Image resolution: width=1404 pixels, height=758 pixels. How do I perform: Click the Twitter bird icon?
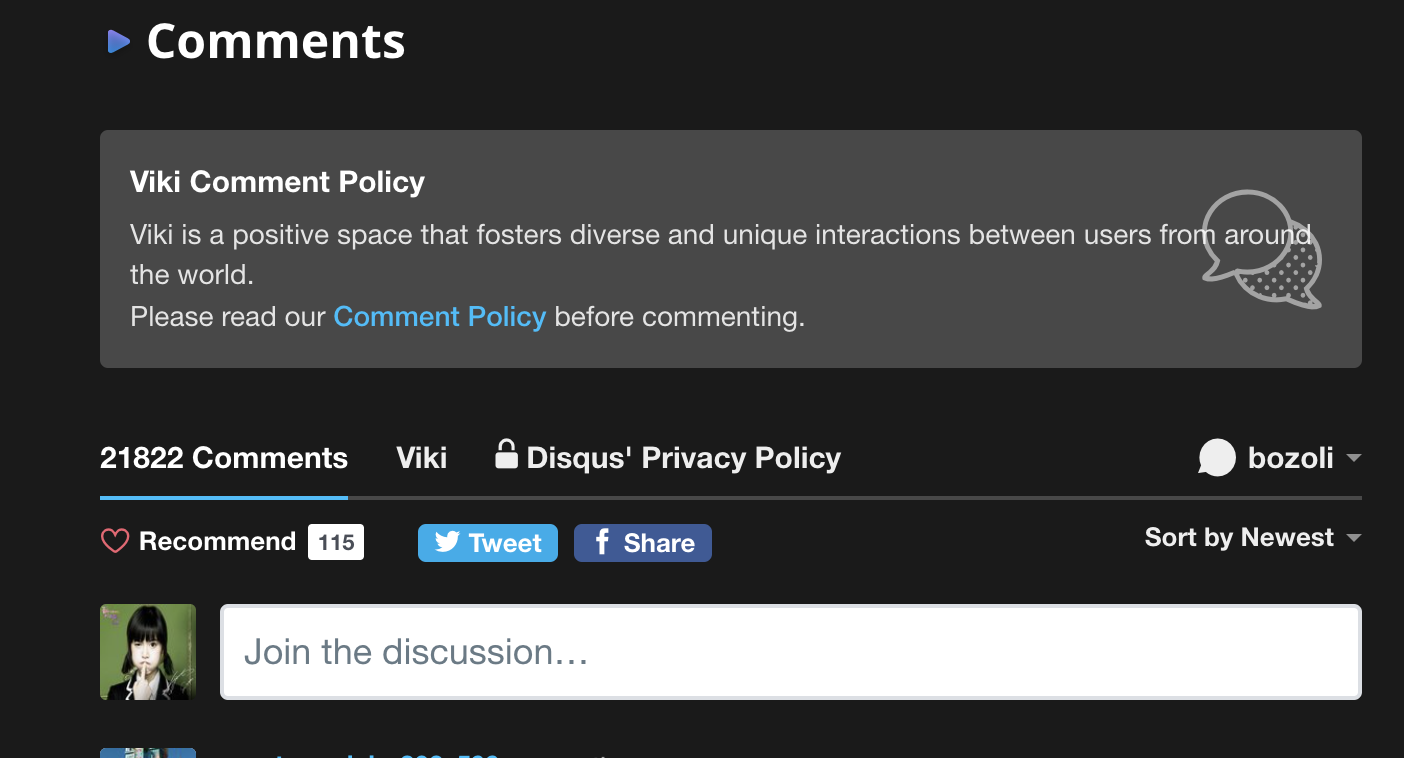point(447,542)
